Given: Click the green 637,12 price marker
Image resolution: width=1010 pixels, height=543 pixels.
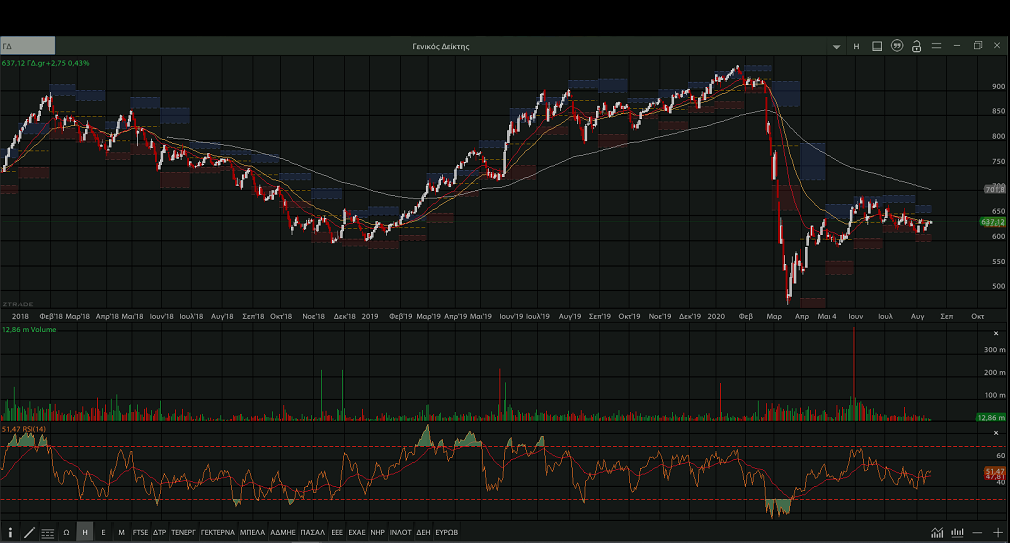Looking at the screenshot, I should 992,222.
